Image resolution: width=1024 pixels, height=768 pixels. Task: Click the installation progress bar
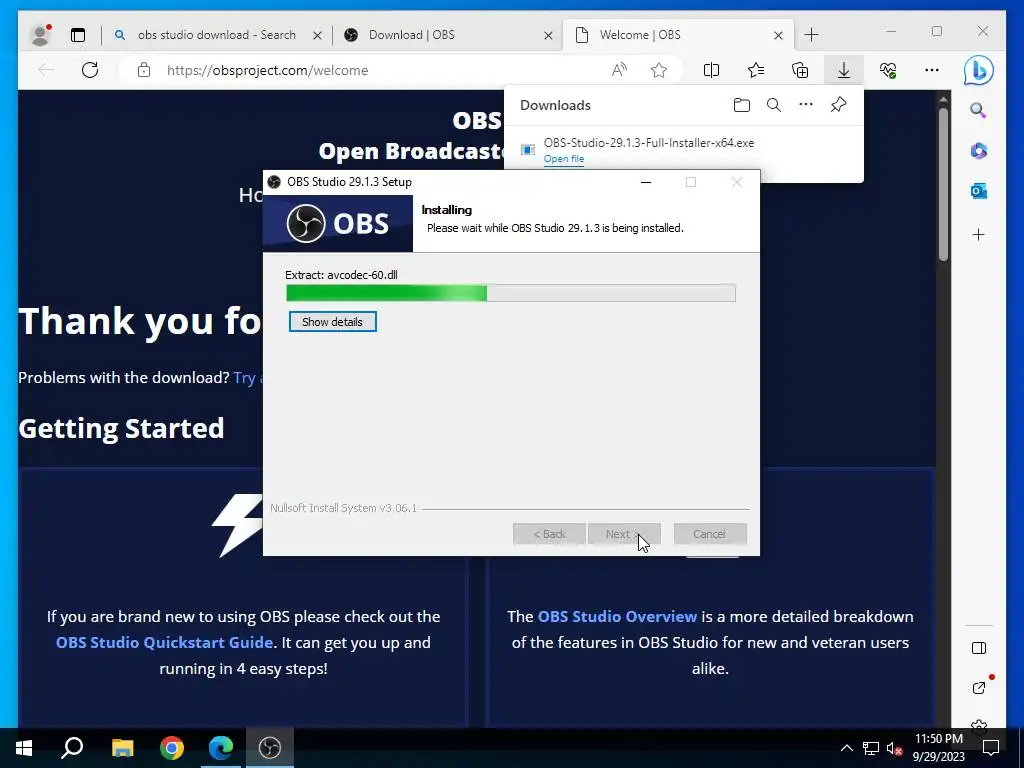pyautogui.click(x=511, y=293)
